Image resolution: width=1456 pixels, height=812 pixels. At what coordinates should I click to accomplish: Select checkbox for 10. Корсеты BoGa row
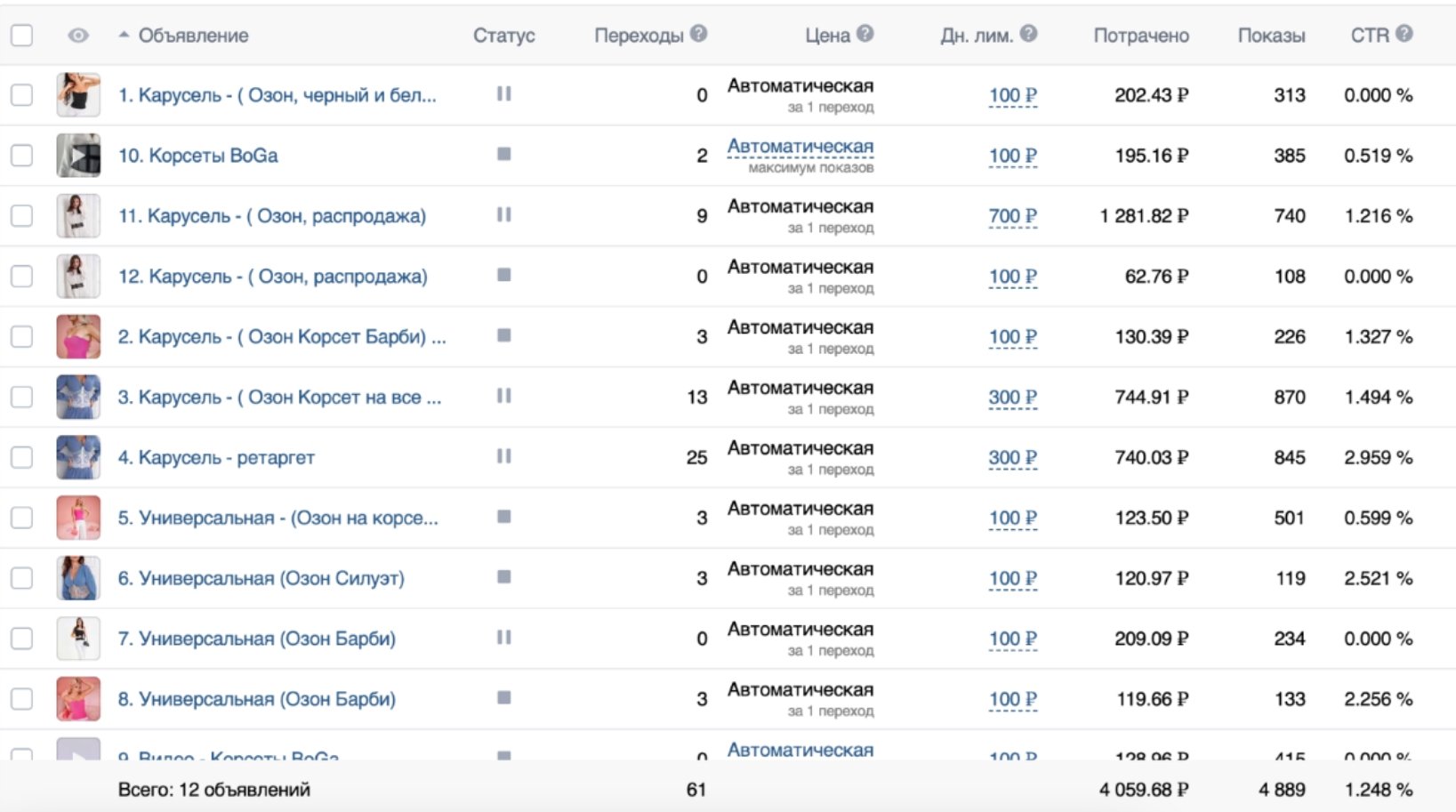pos(21,156)
